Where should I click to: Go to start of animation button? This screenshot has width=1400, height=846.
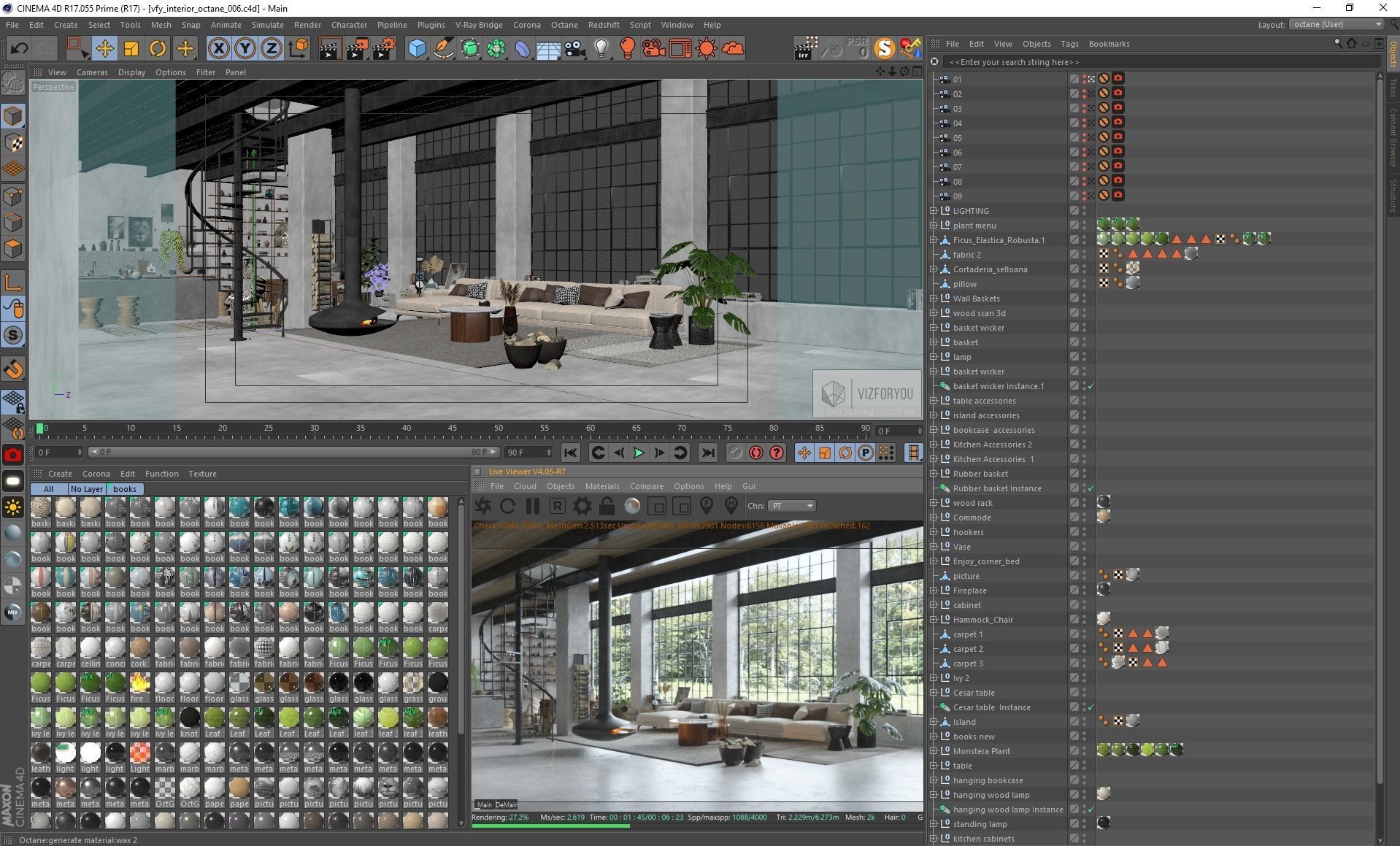tap(570, 453)
